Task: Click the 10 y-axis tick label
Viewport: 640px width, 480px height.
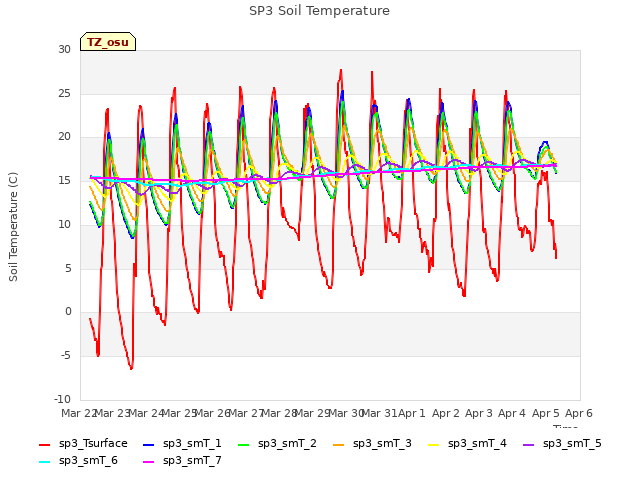Action: (x=64, y=224)
